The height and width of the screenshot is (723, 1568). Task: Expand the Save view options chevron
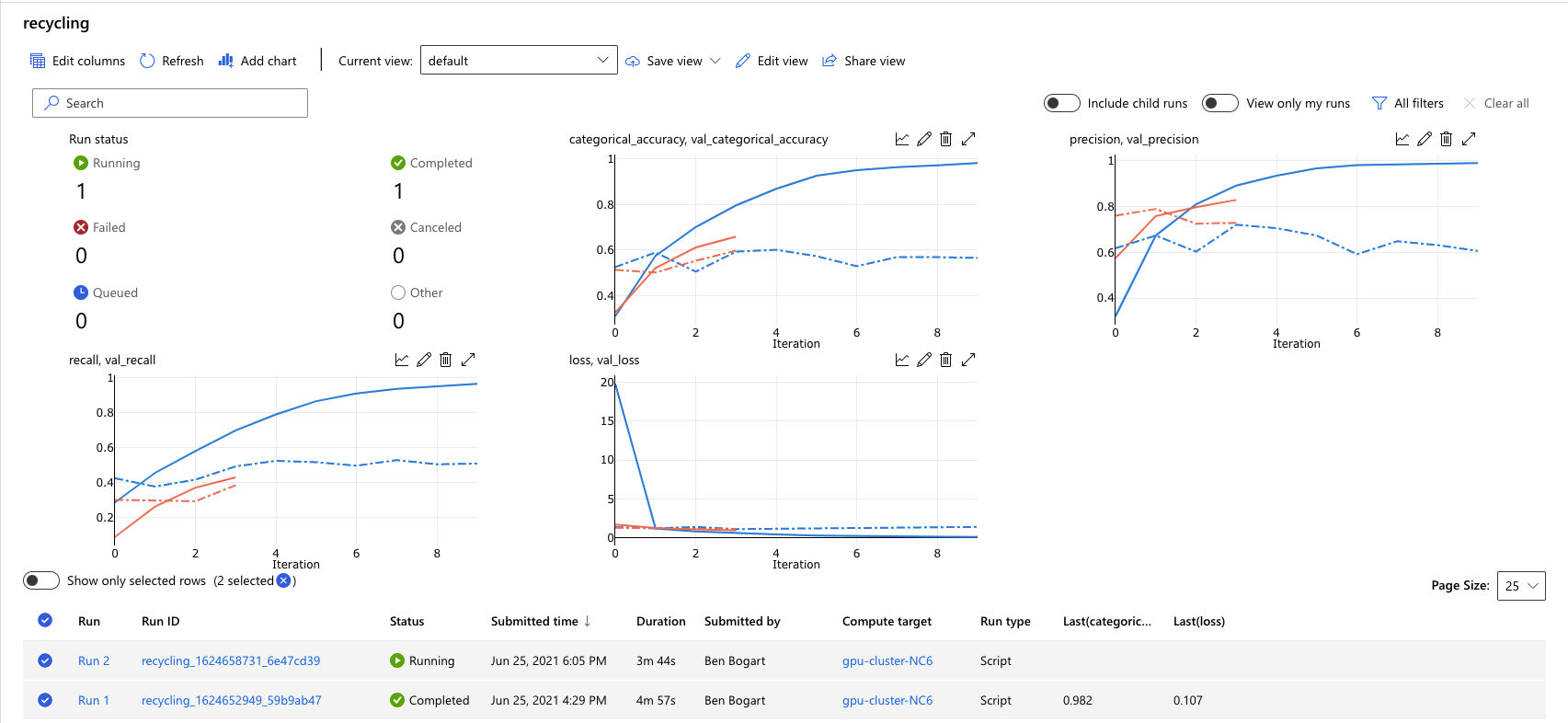[x=715, y=61]
